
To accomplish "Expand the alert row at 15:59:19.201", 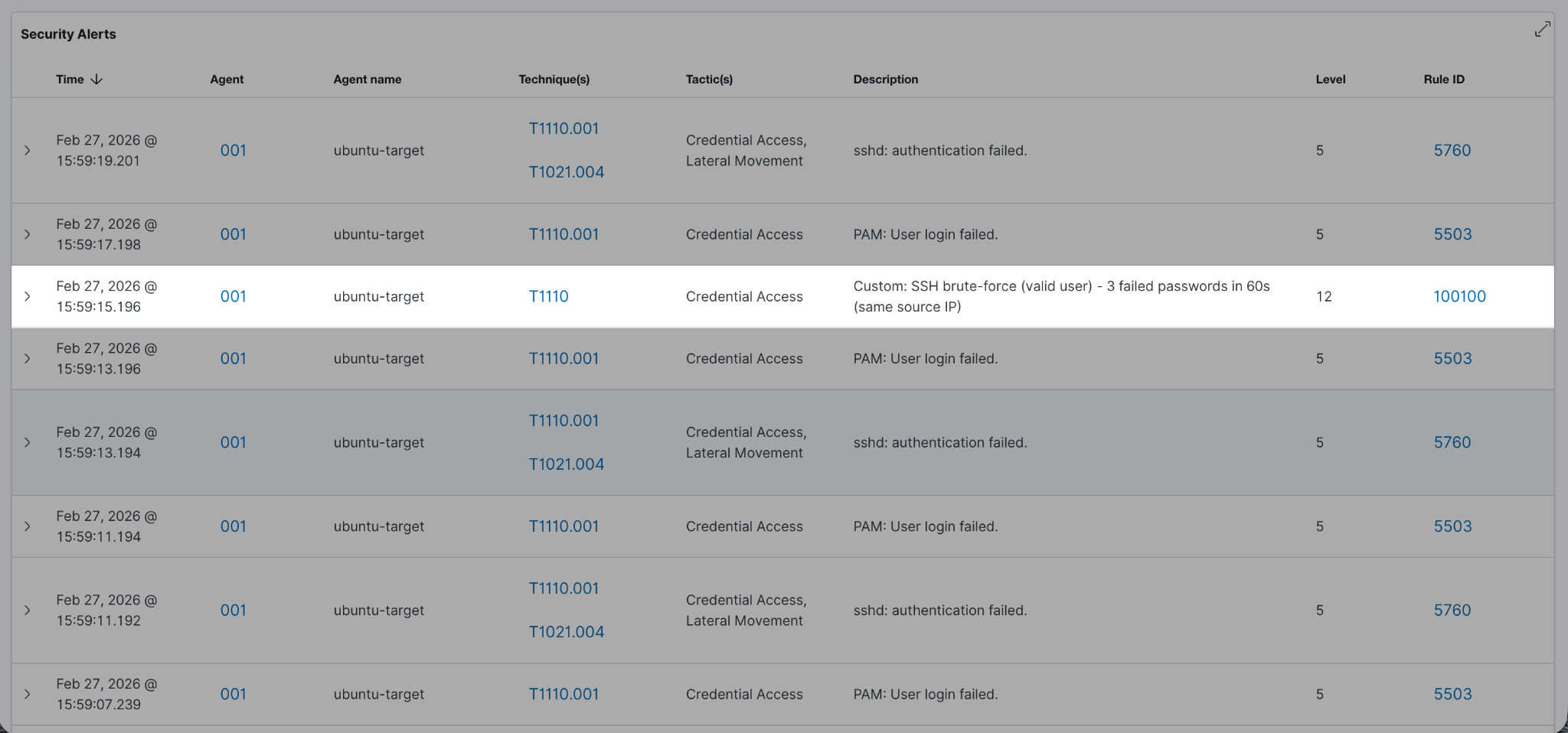I will point(28,151).
